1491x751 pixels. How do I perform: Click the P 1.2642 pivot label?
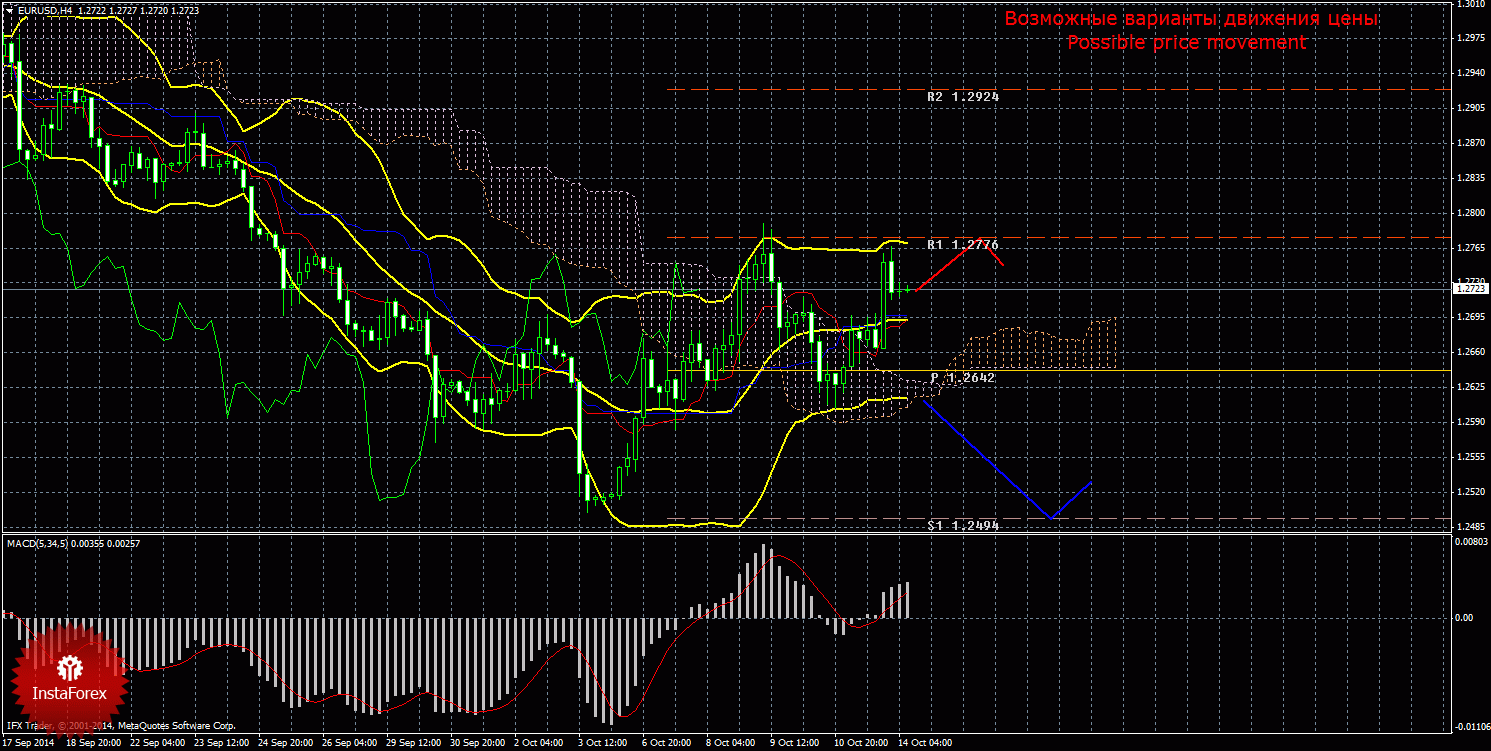pos(962,378)
